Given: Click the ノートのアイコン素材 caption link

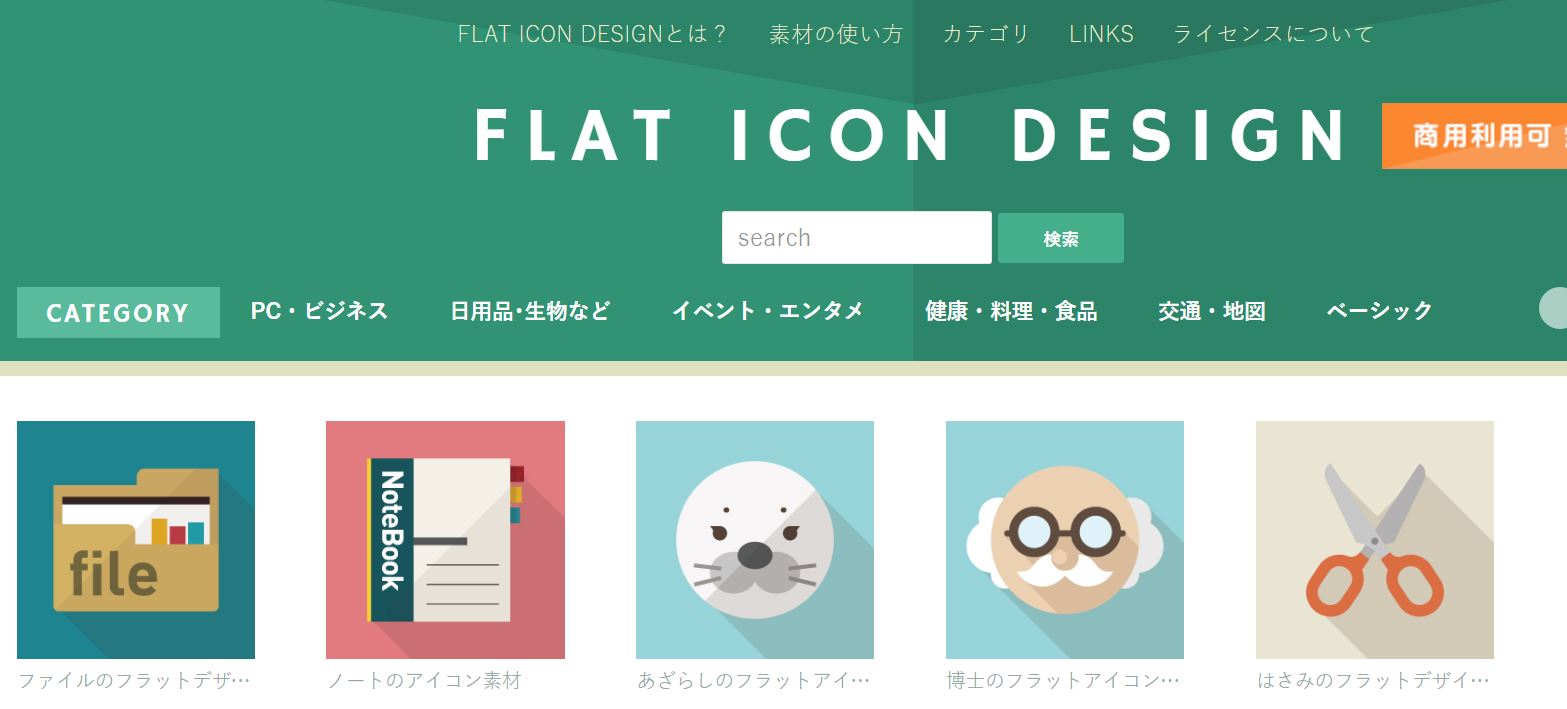Looking at the screenshot, I should (x=425, y=681).
